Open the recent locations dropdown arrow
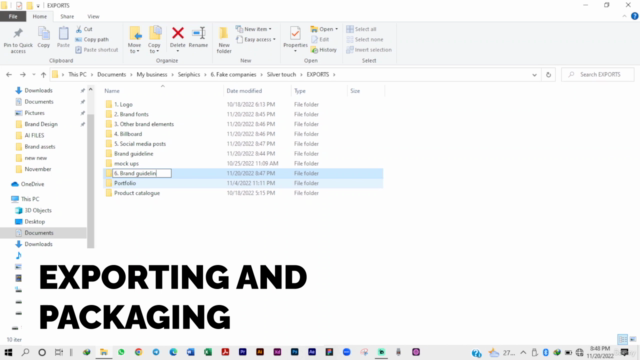This screenshot has width=640, height=360. coord(33,75)
